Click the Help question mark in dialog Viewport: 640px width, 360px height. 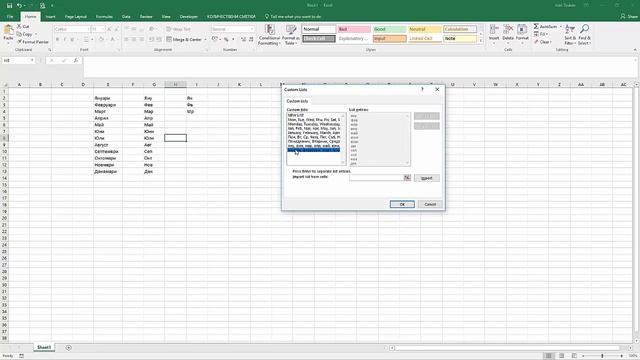pos(422,89)
